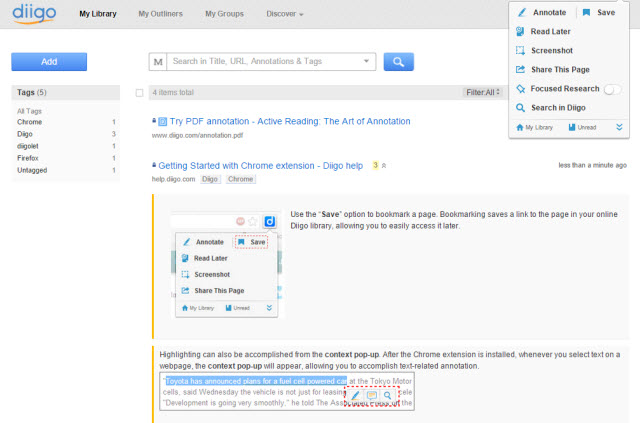This screenshot has width=640, height=423.
Task: Click the Diigo tag label under bookmark
Action: pyautogui.click(x=210, y=179)
